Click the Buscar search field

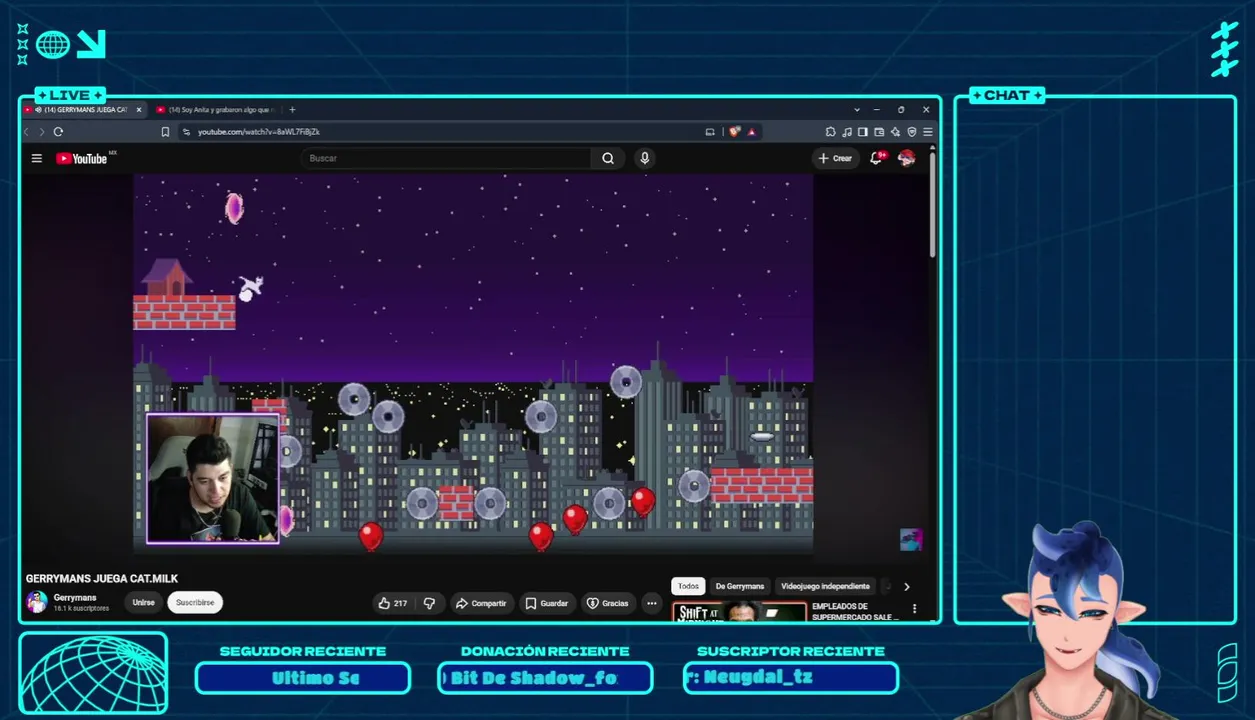click(445, 158)
